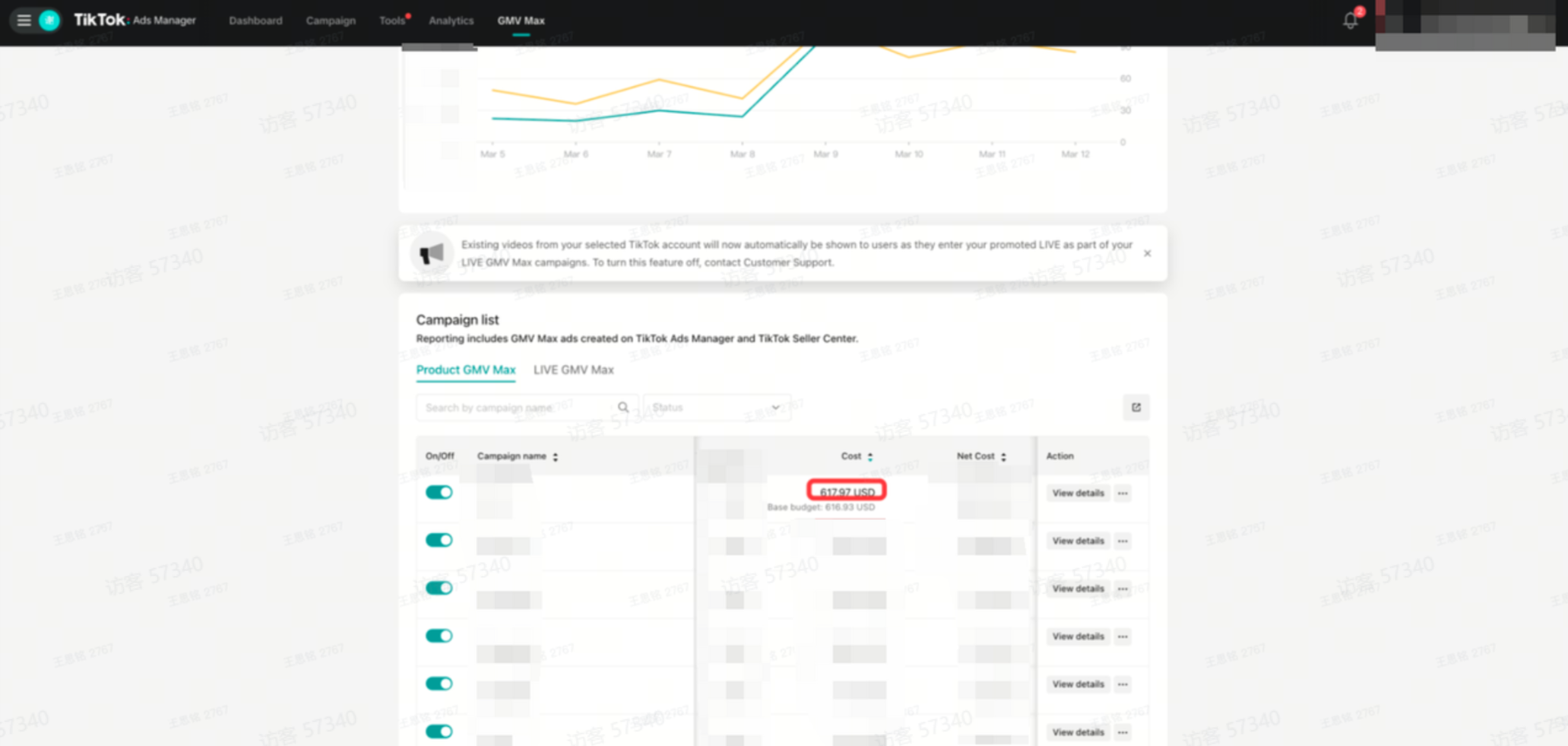Focus the Search by campaign name field

(x=526, y=408)
